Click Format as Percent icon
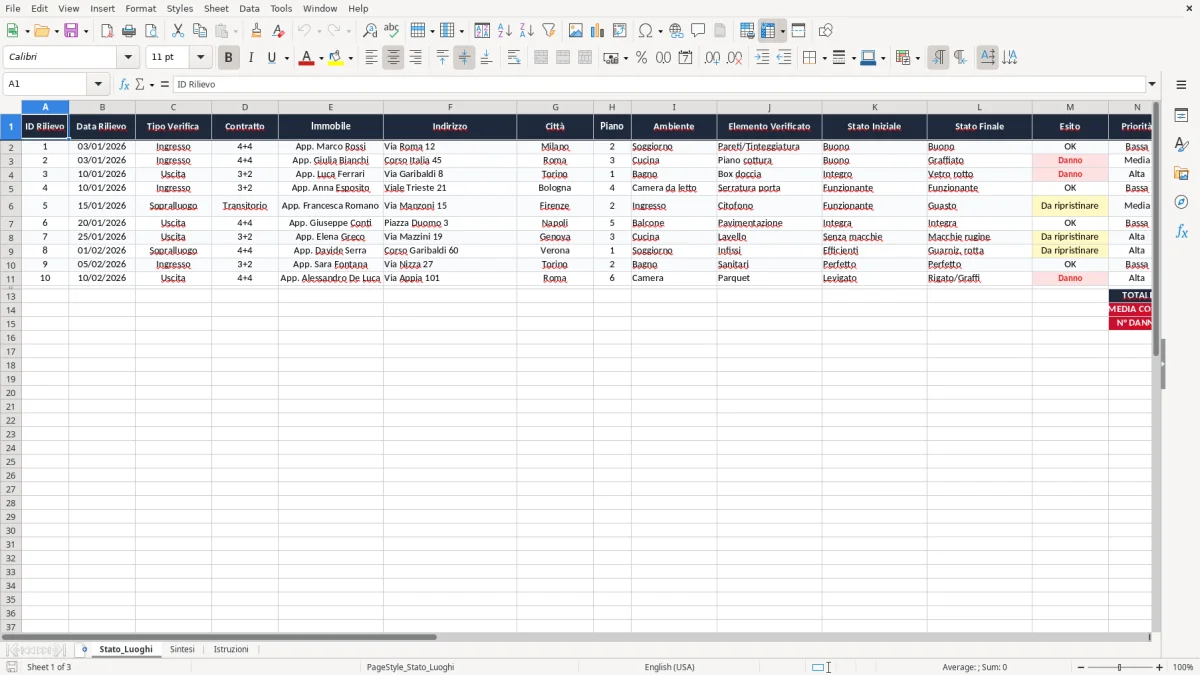Screen dimensions: 1200x675 coord(642,58)
